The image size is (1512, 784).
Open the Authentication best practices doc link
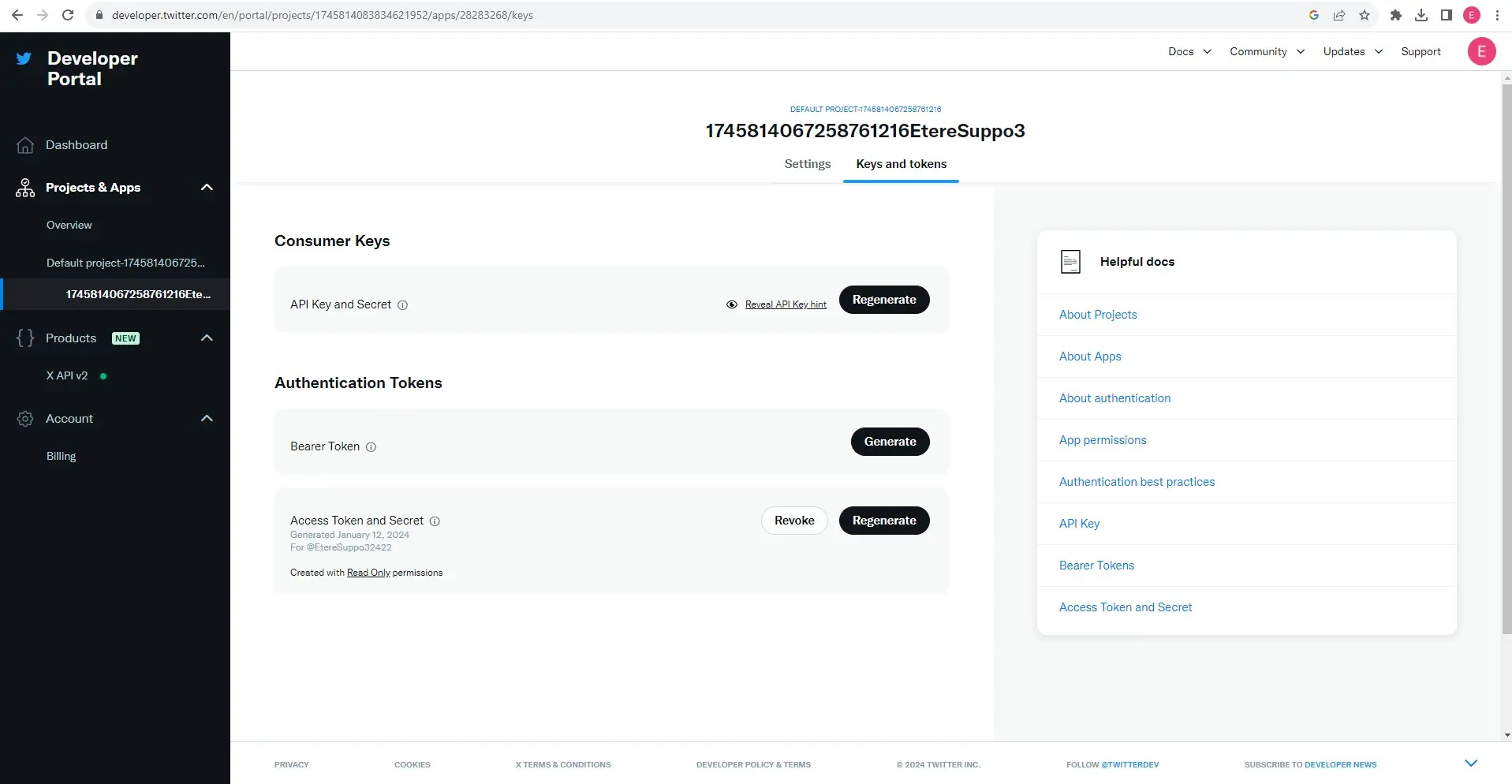tap(1136, 482)
